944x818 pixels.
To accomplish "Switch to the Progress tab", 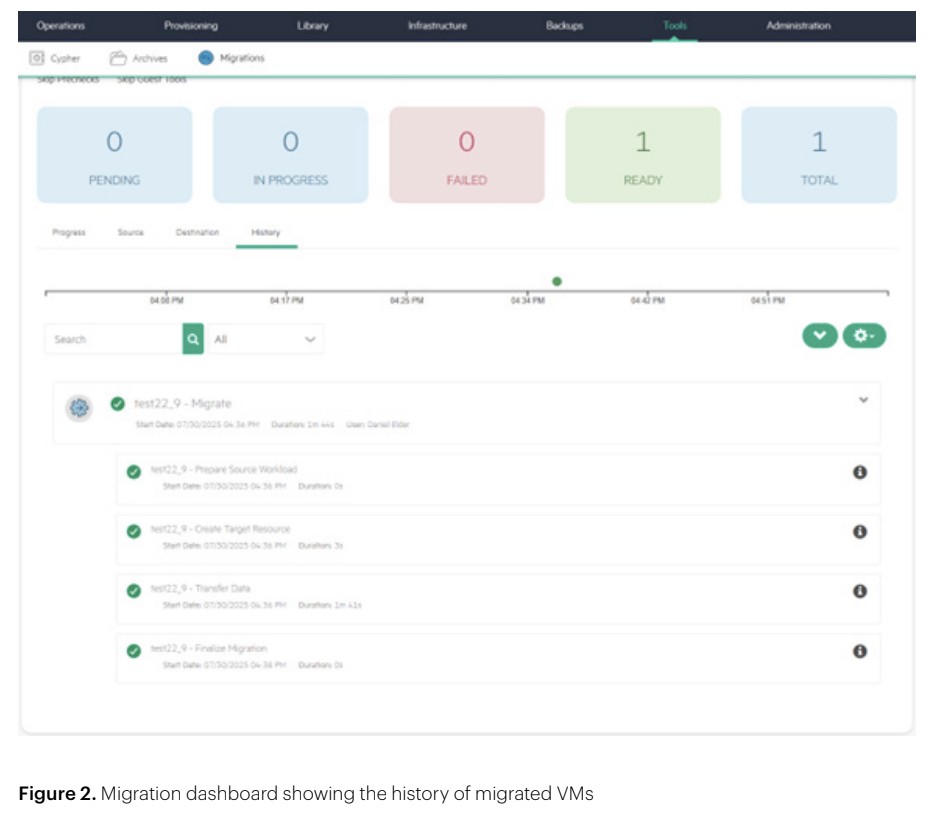I will point(69,232).
